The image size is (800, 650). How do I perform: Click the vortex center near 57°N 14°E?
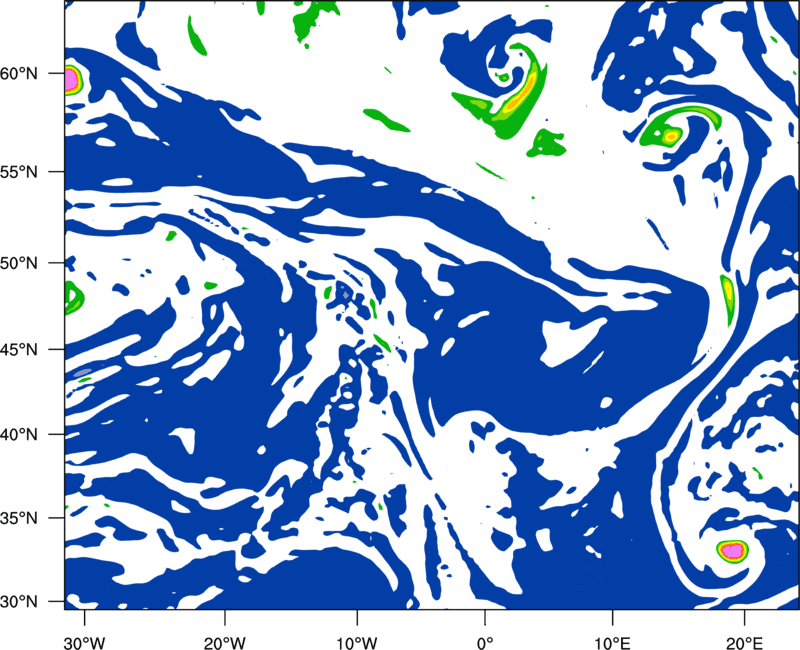click(x=670, y=136)
